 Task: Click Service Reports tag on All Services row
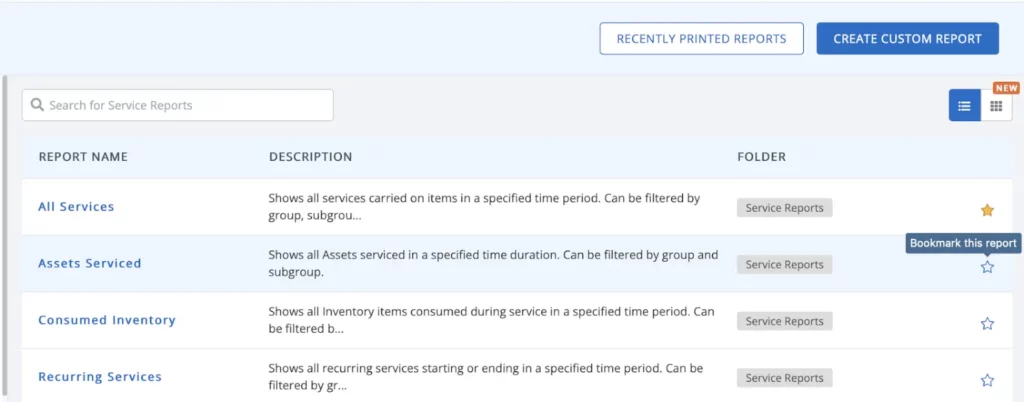pos(784,208)
